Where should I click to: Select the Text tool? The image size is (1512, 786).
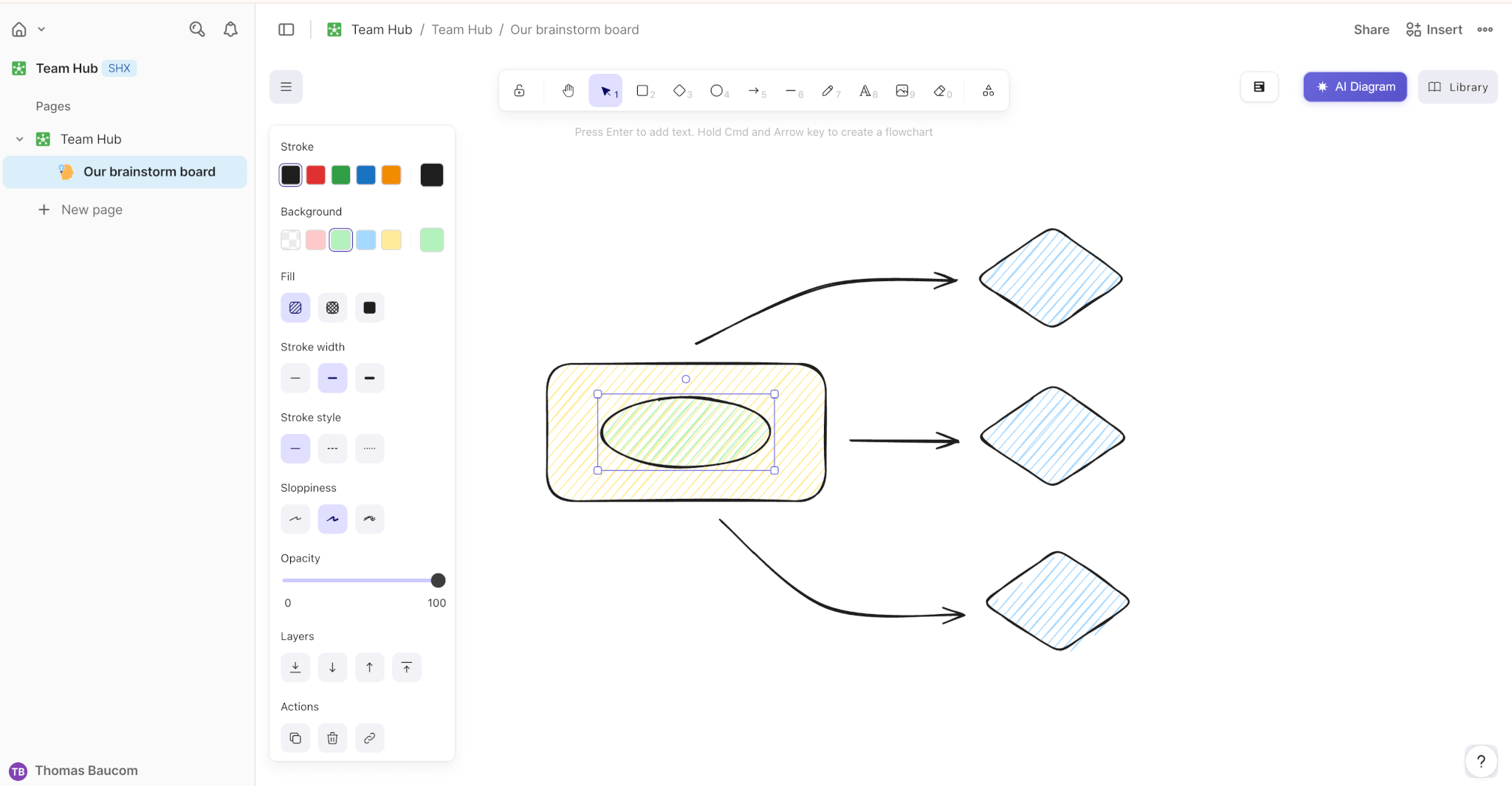[866, 90]
